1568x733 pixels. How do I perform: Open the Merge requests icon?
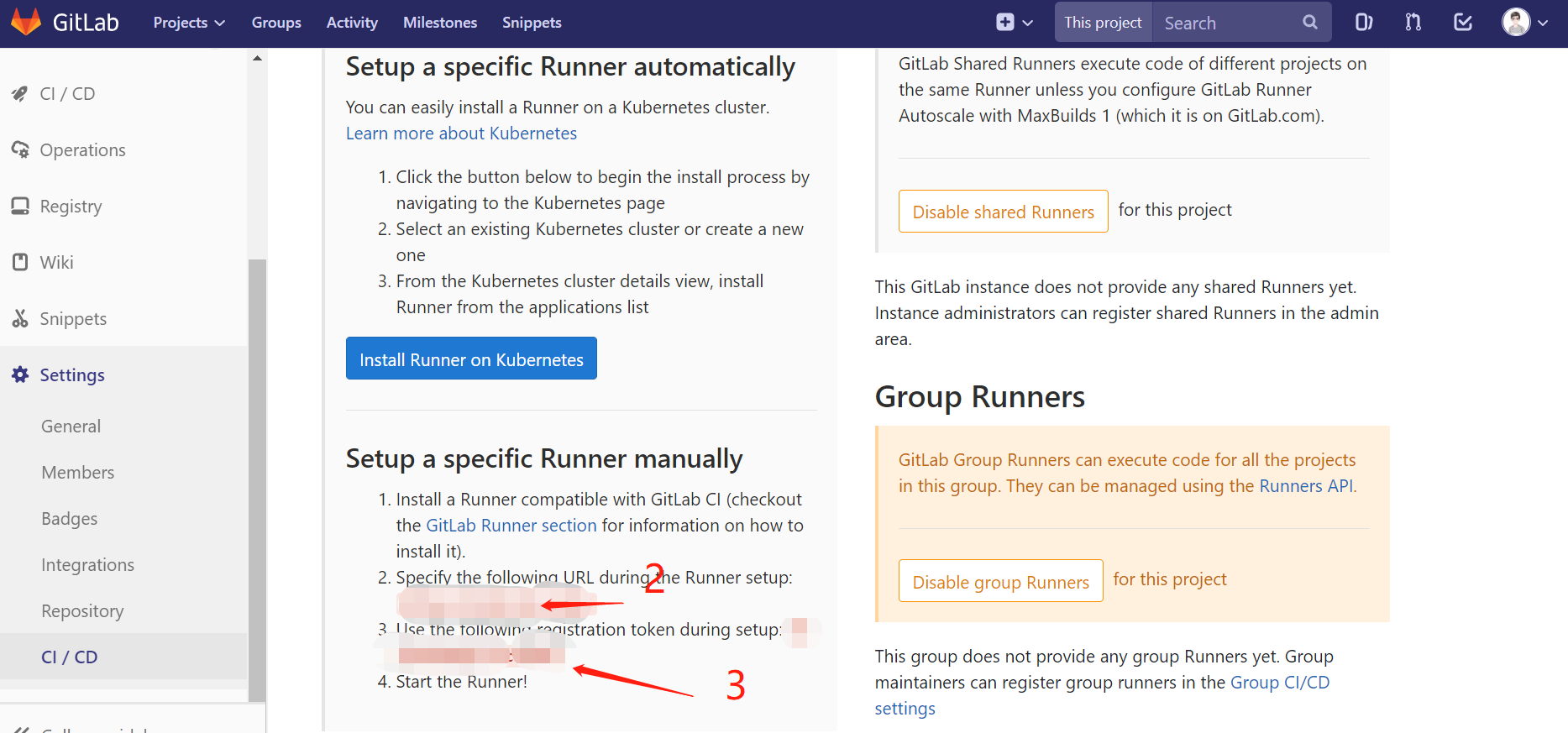1413,23
